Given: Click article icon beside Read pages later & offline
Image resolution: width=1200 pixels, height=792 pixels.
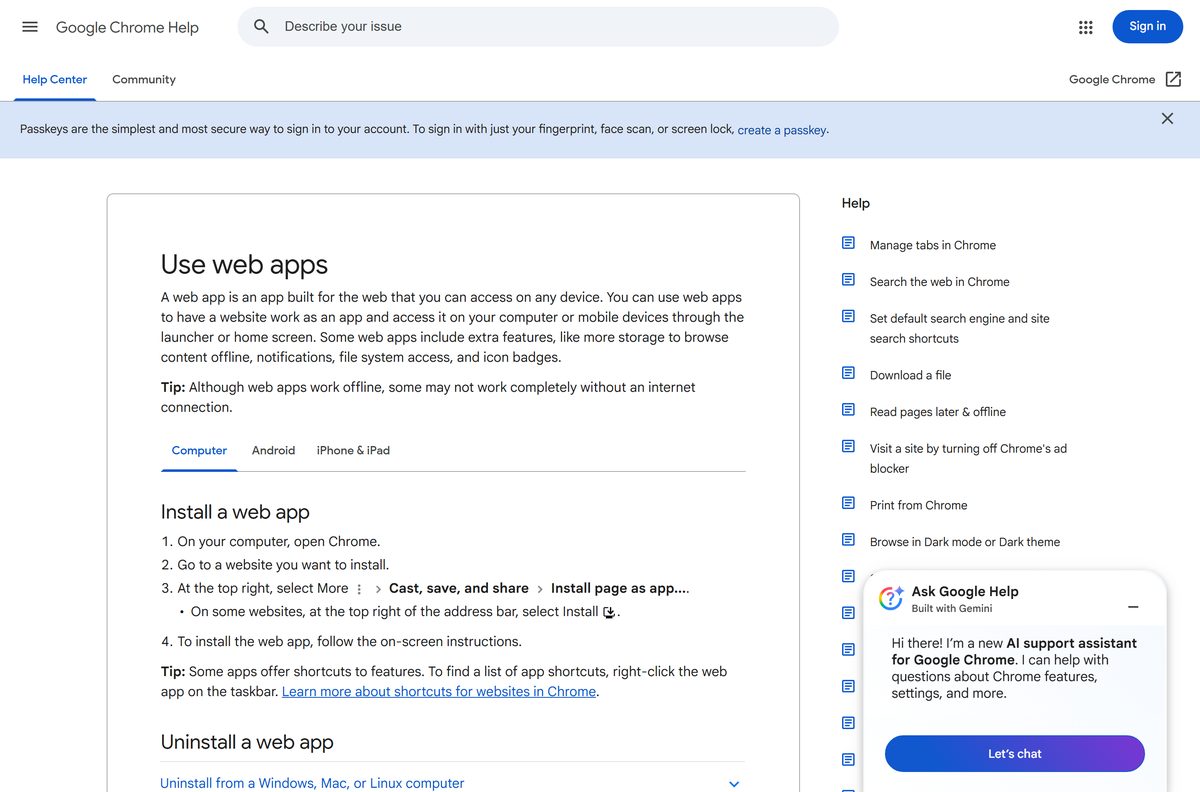Looking at the screenshot, I should 848,410.
